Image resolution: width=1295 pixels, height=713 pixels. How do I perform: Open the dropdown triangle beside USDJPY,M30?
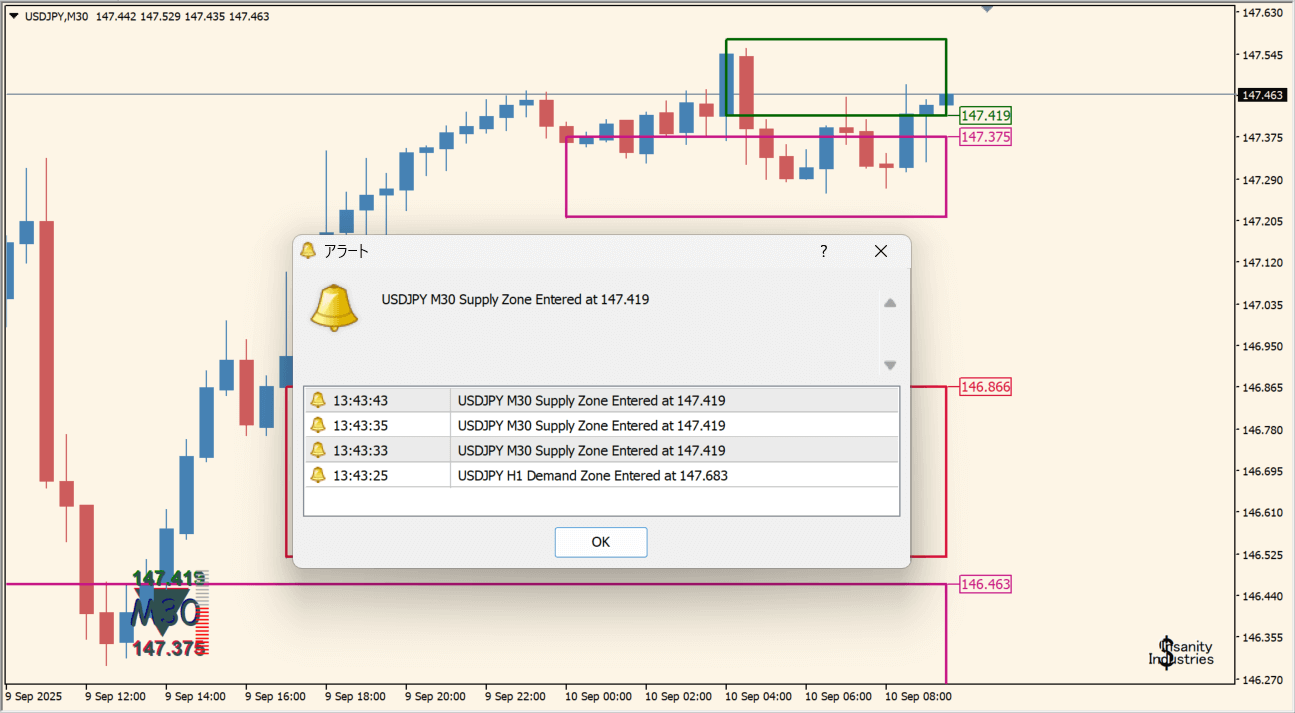click(14, 16)
